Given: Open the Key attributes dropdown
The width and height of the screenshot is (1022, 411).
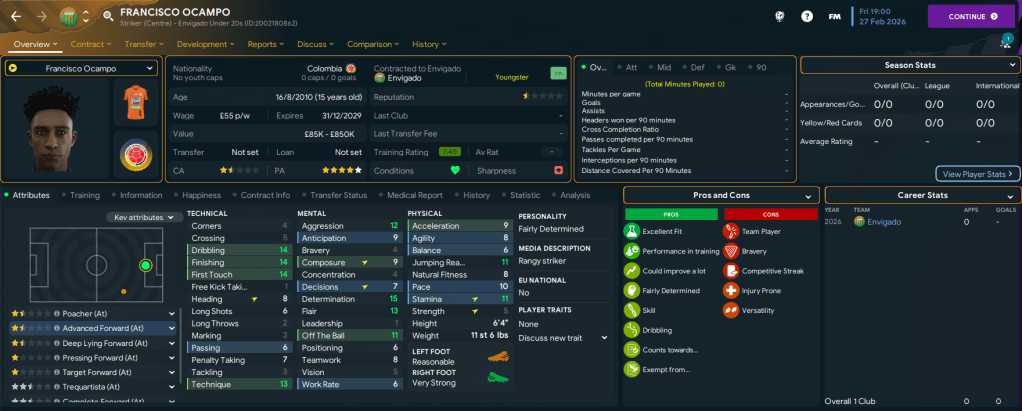Looking at the screenshot, I should 145,217.
